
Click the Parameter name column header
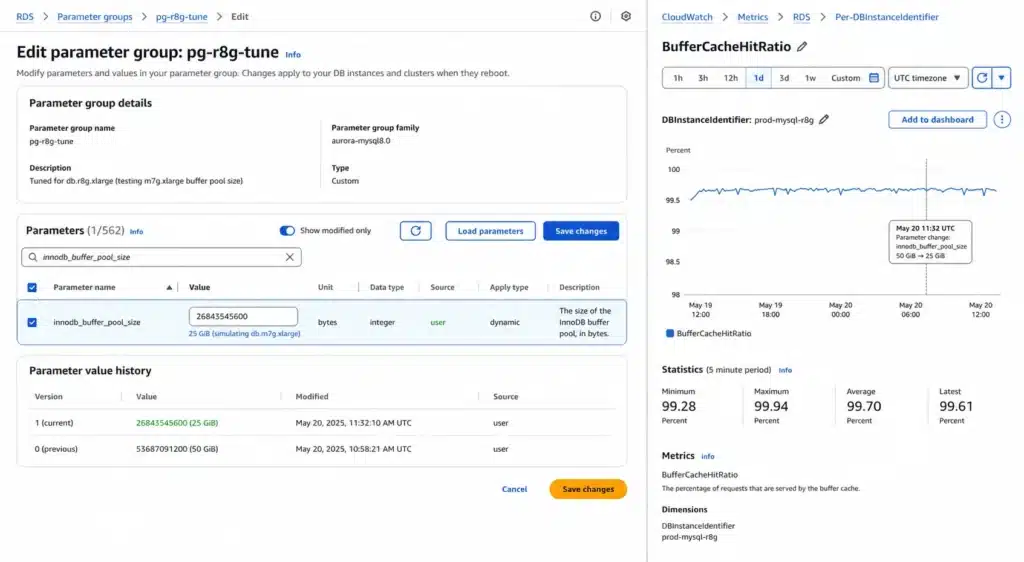pyautogui.click(x=84, y=287)
